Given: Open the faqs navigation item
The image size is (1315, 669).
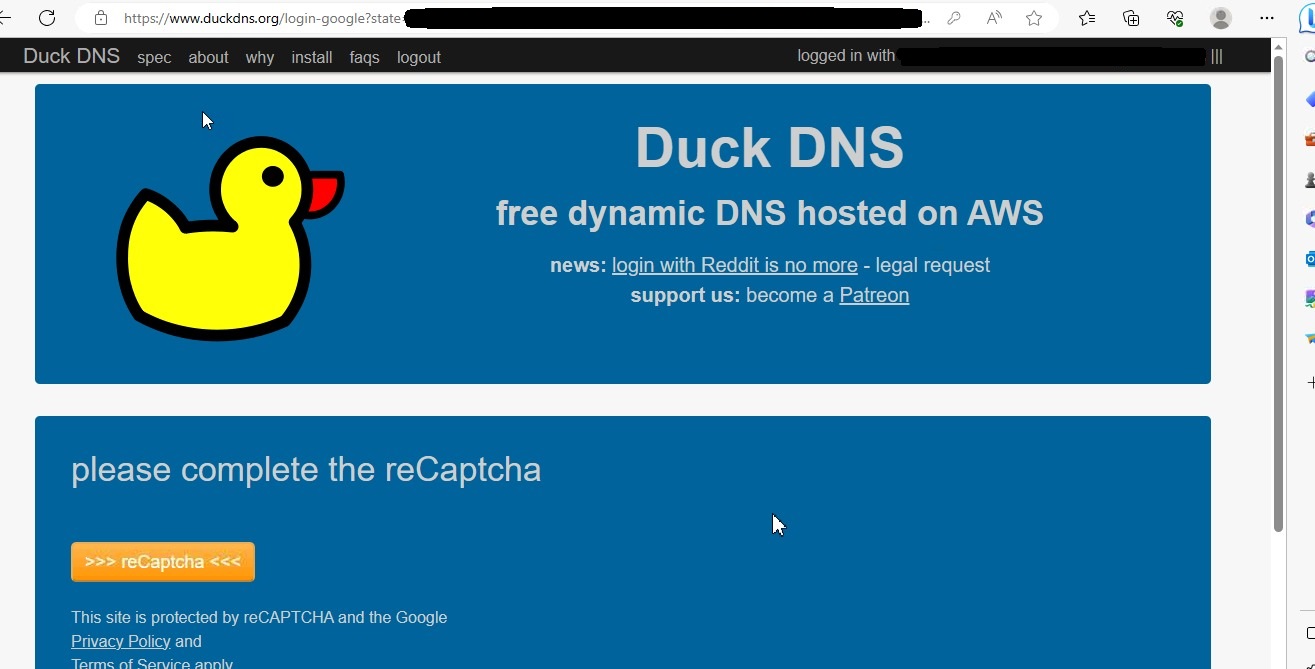Looking at the screenshot, I should 364,57.
